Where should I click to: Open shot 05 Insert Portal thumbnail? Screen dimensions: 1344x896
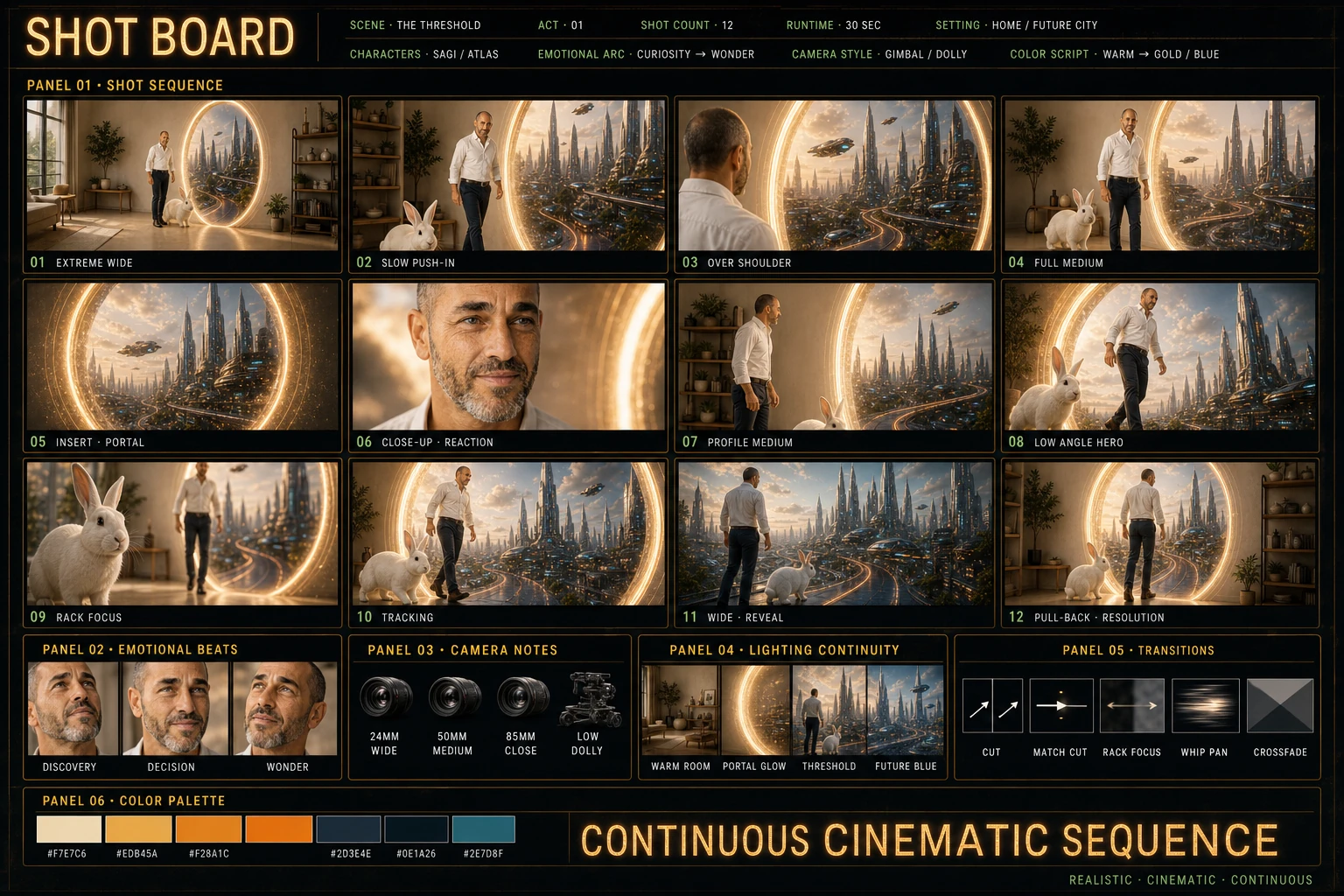[182, 356]
